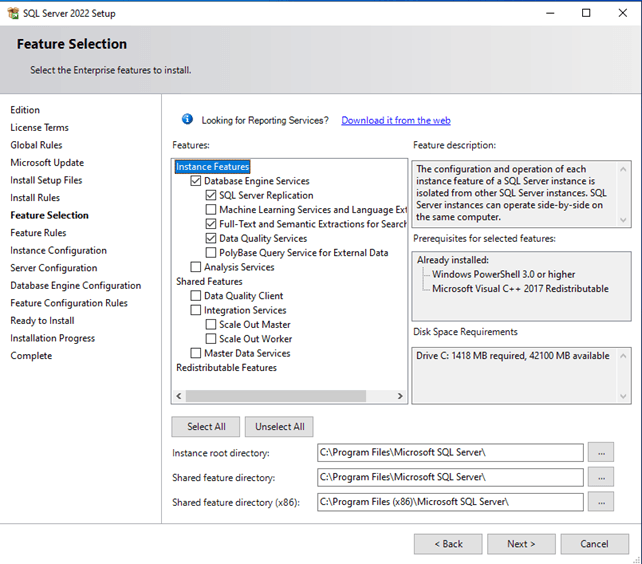Open the Download it from the web link
The image size is (642, 564).
[x=396, y=120]
